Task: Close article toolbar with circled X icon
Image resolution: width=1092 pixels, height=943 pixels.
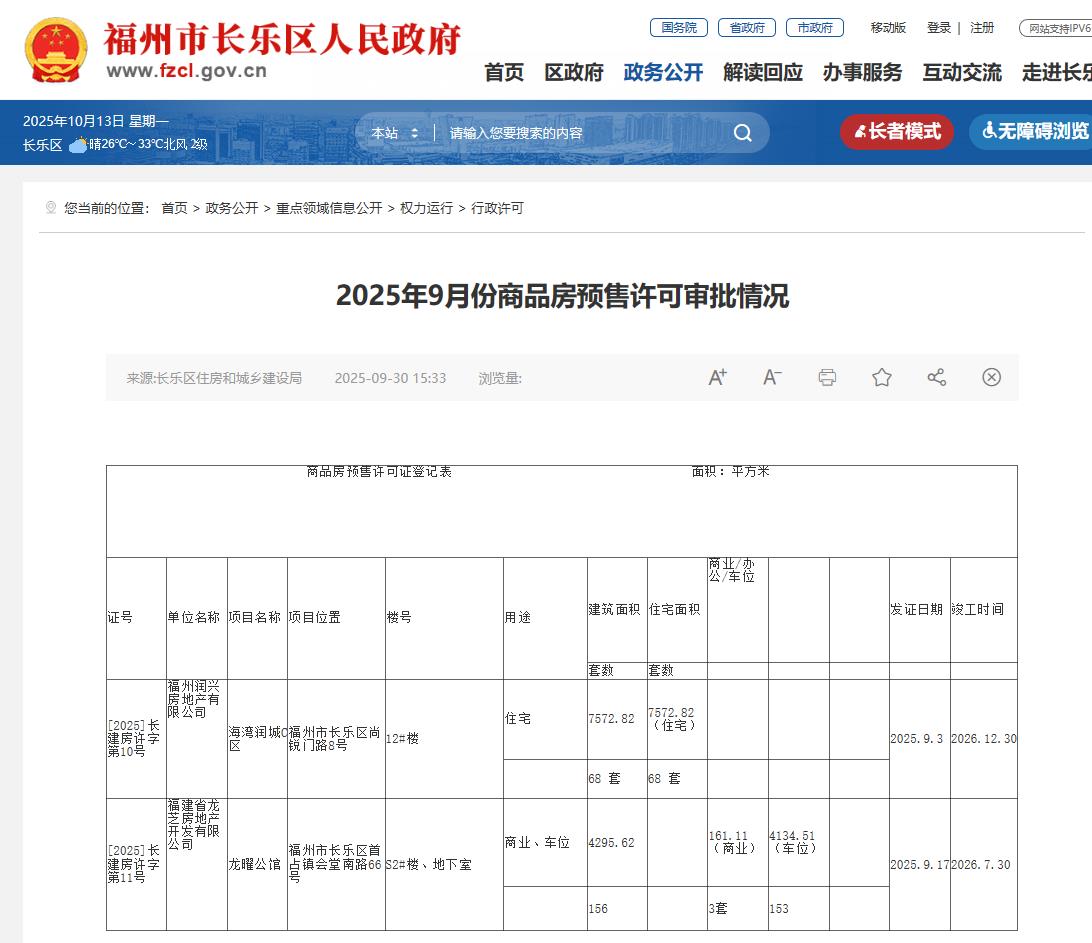Action: pos(991,377)
